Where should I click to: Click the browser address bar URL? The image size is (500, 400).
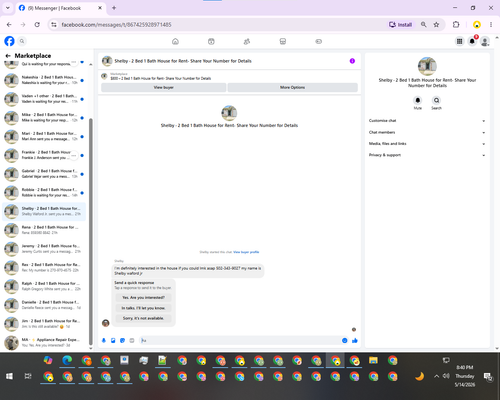[116, 25]
